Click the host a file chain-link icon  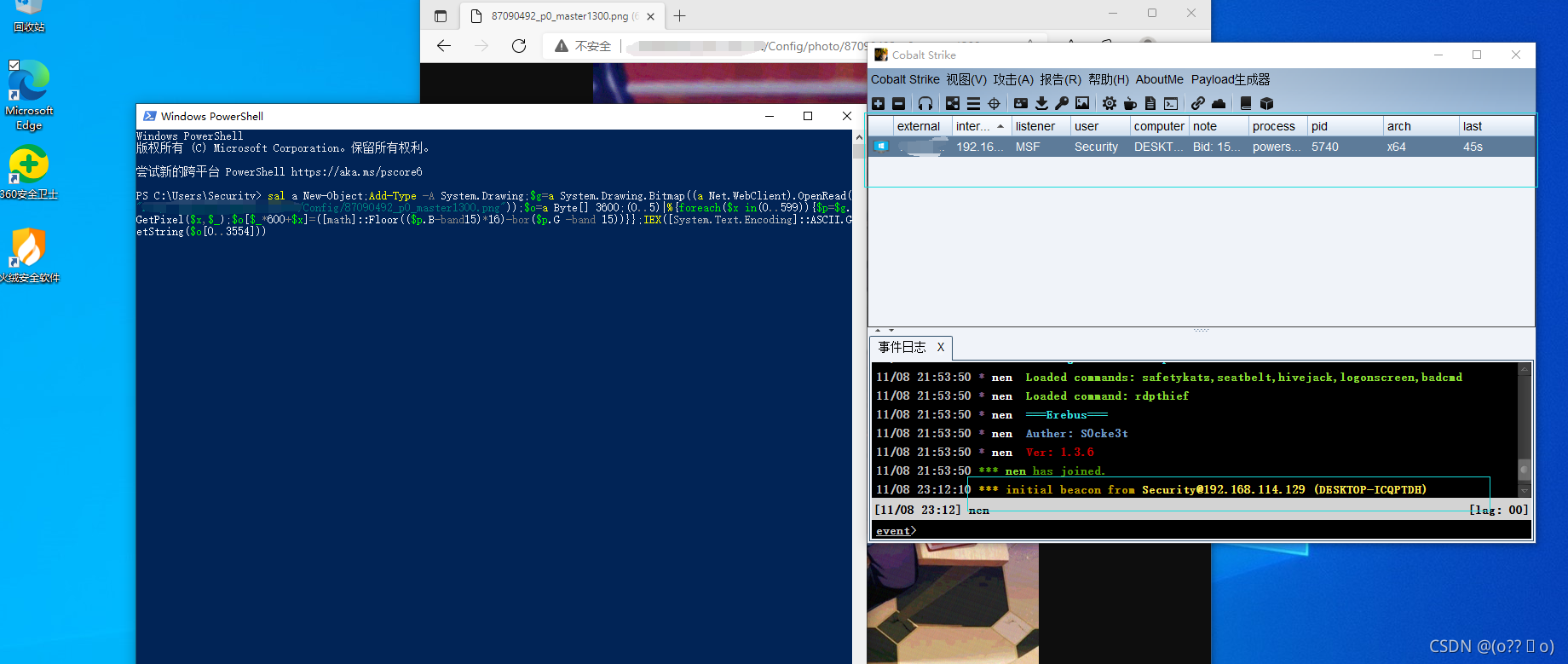[x=1198, y=103]
